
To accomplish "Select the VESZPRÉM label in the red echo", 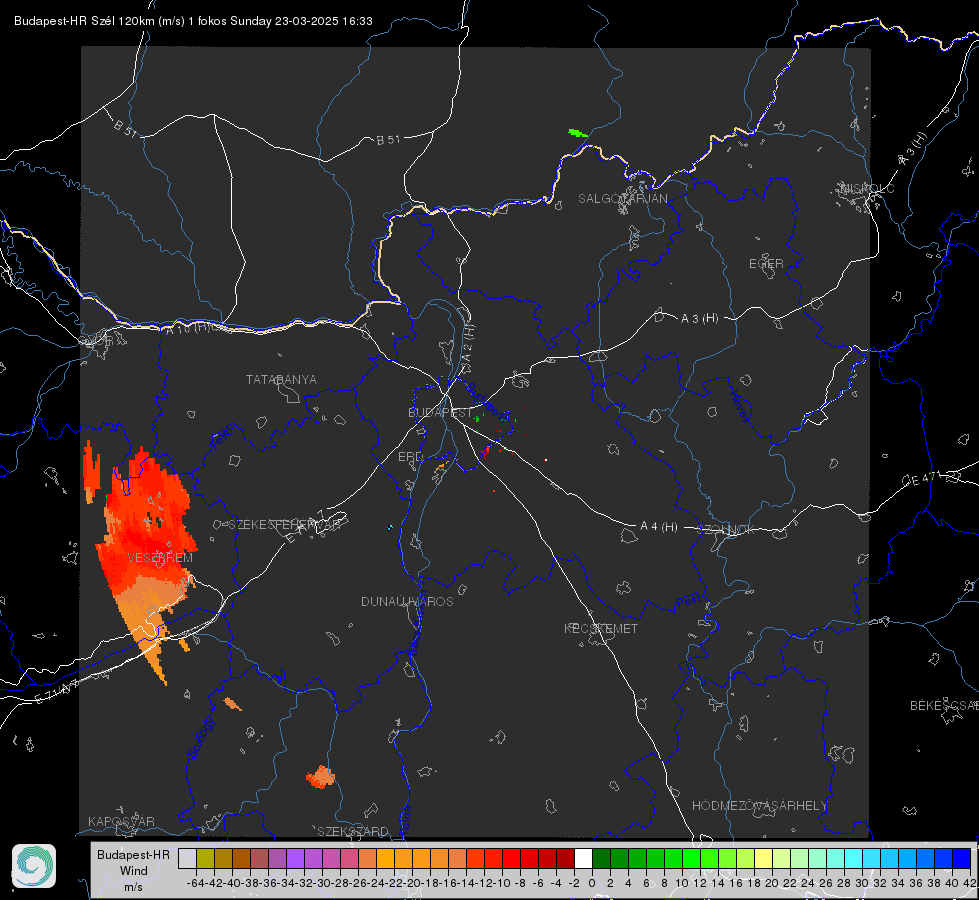I will tap(160, 558).
